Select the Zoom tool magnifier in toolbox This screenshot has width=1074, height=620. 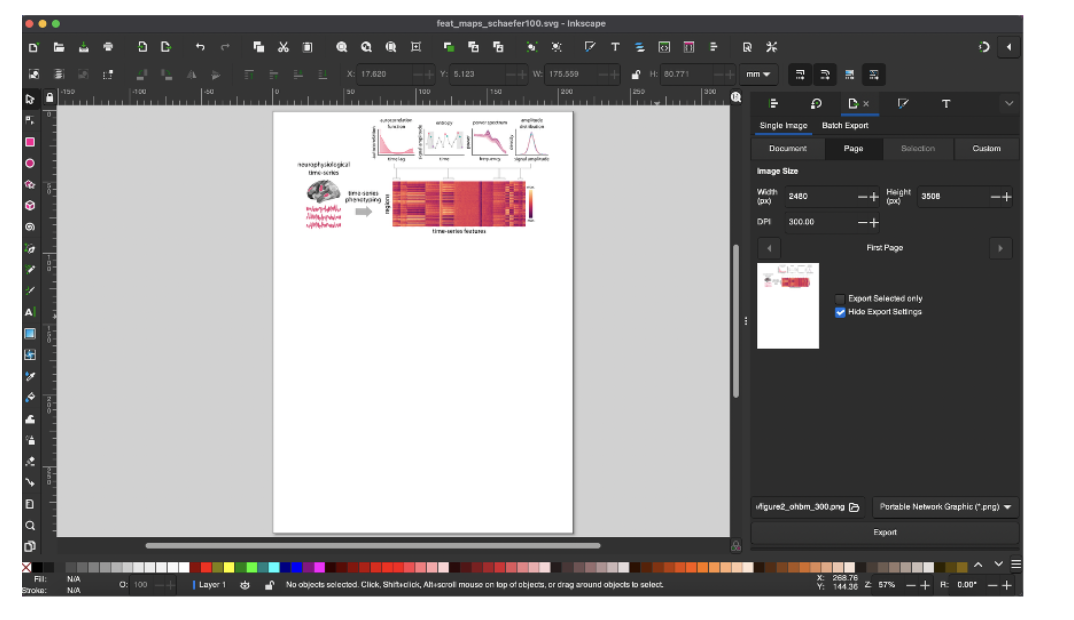coord(30,525)
